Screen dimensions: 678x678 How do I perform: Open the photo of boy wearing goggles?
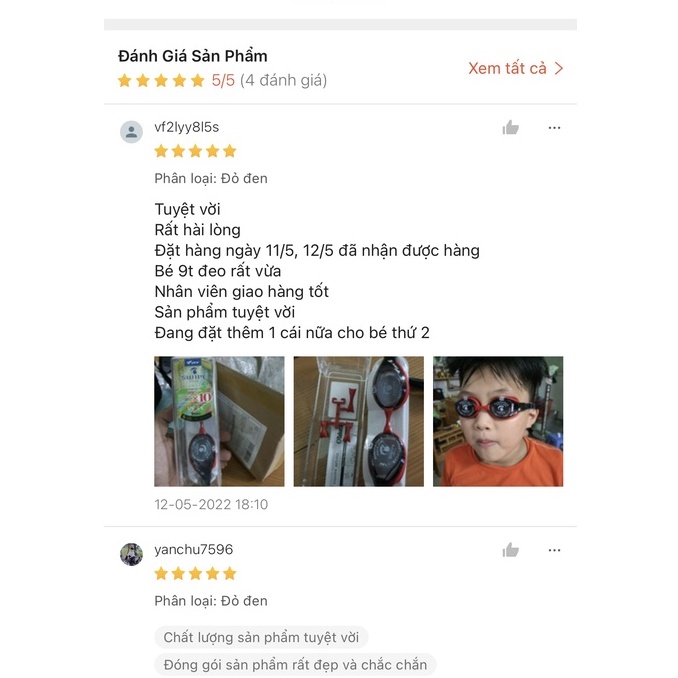pyautogui.click(x=498, y=421)
